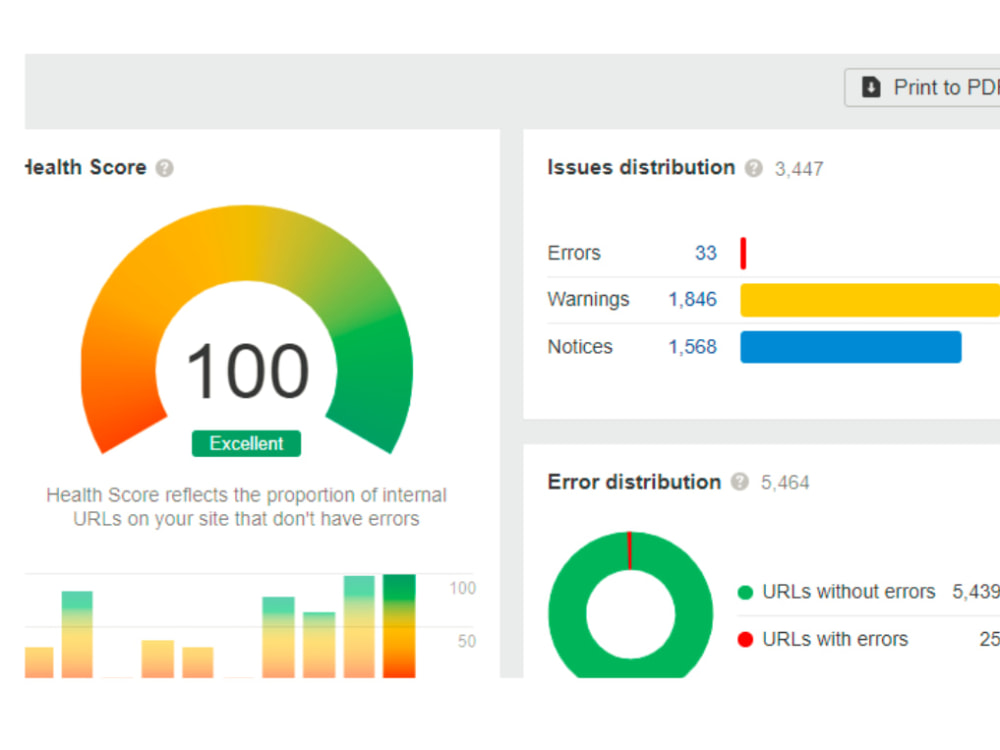Screen dimensions: 1000x750
Task: Open the Health Score help tooltip icon
Action: [165, 168]
